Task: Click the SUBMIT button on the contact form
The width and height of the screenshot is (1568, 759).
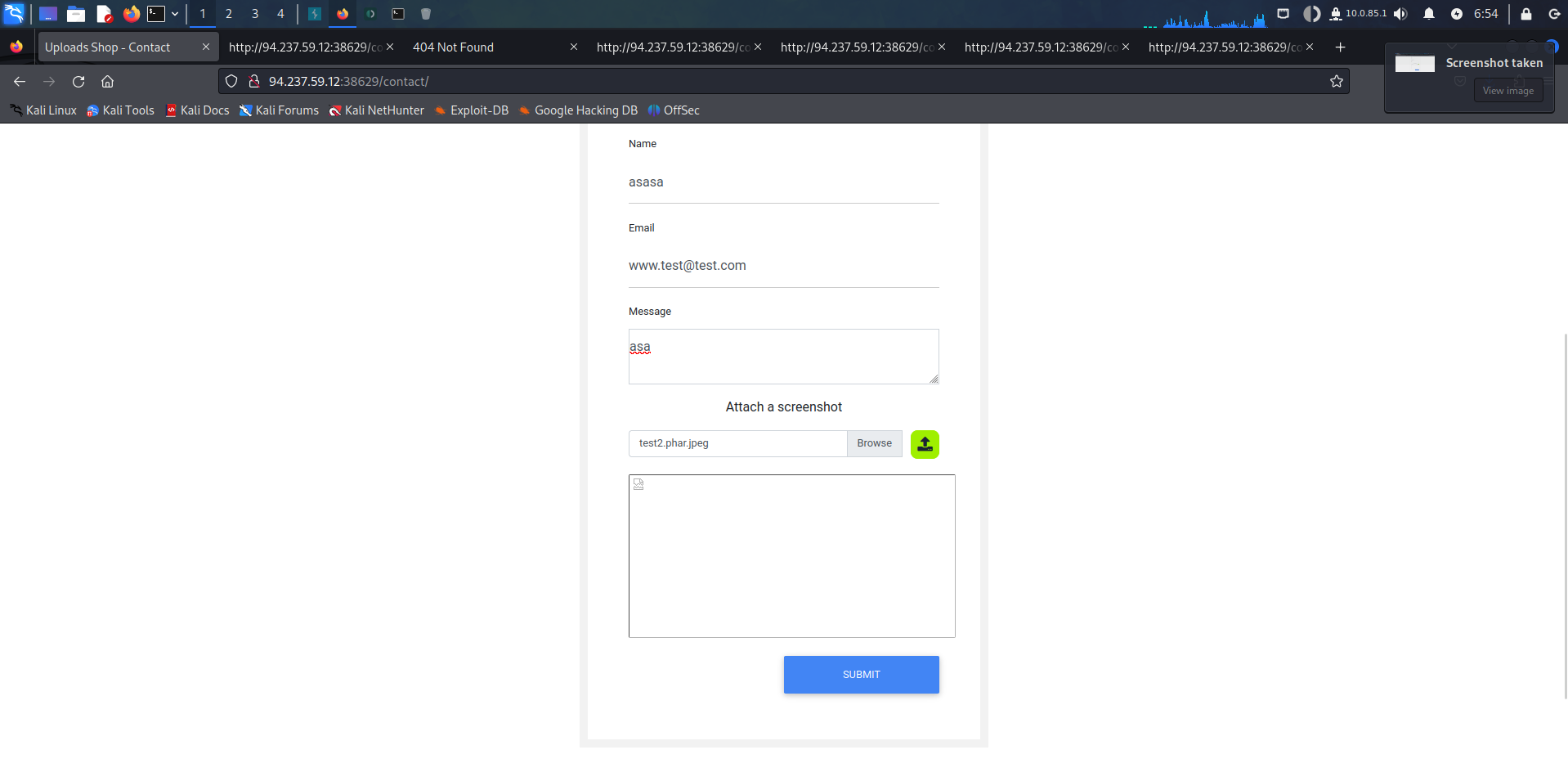Action: (x=861, y=674)
